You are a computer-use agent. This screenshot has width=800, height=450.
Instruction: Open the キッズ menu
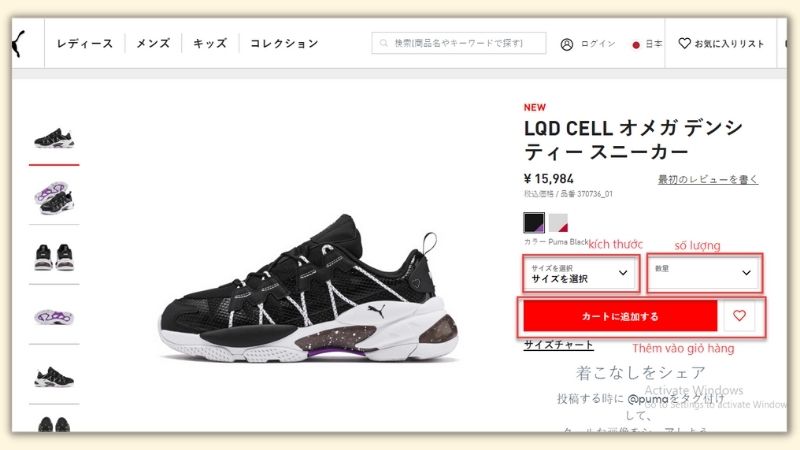point(210,43)
